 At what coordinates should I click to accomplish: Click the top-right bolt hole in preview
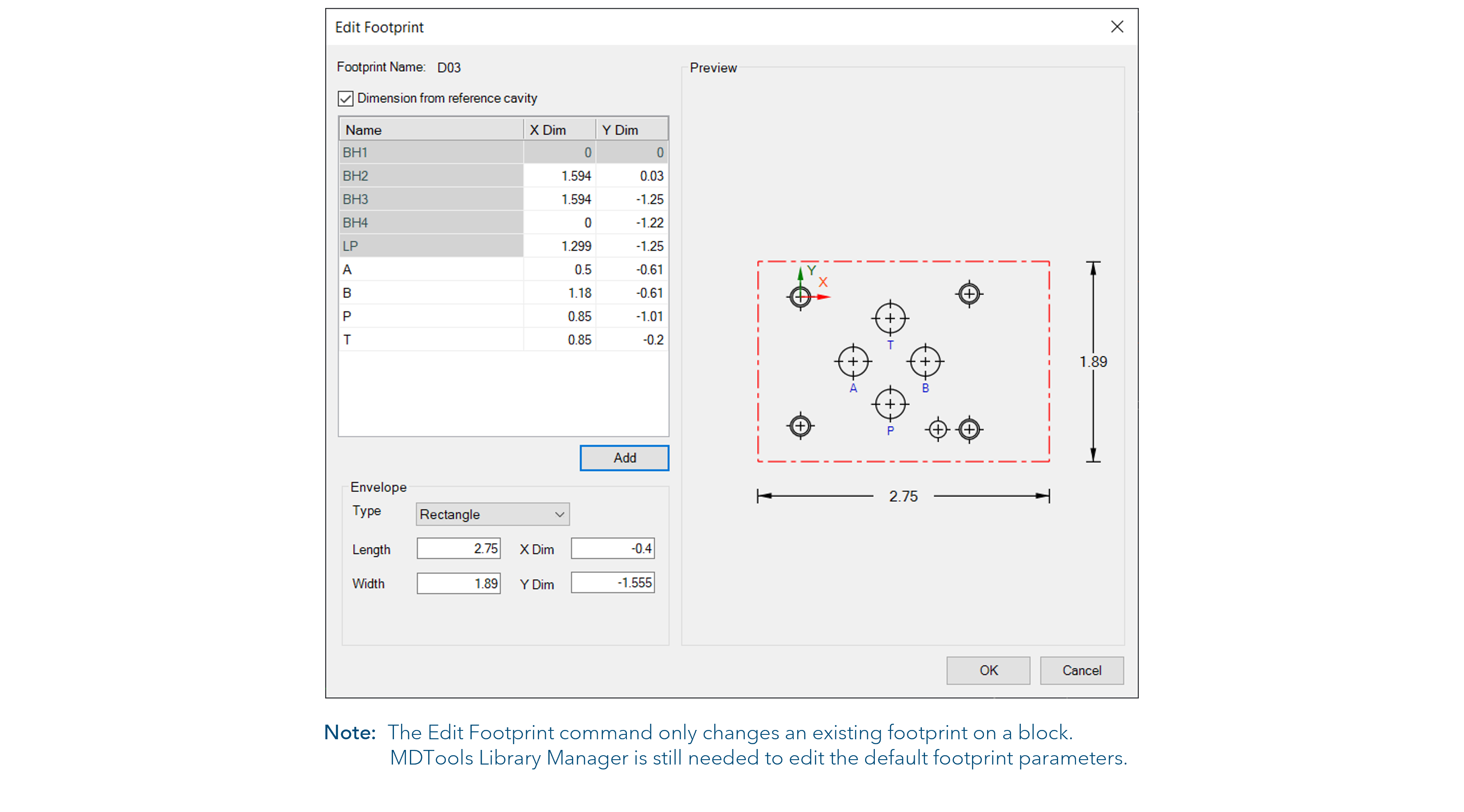[x=969, y=294]
